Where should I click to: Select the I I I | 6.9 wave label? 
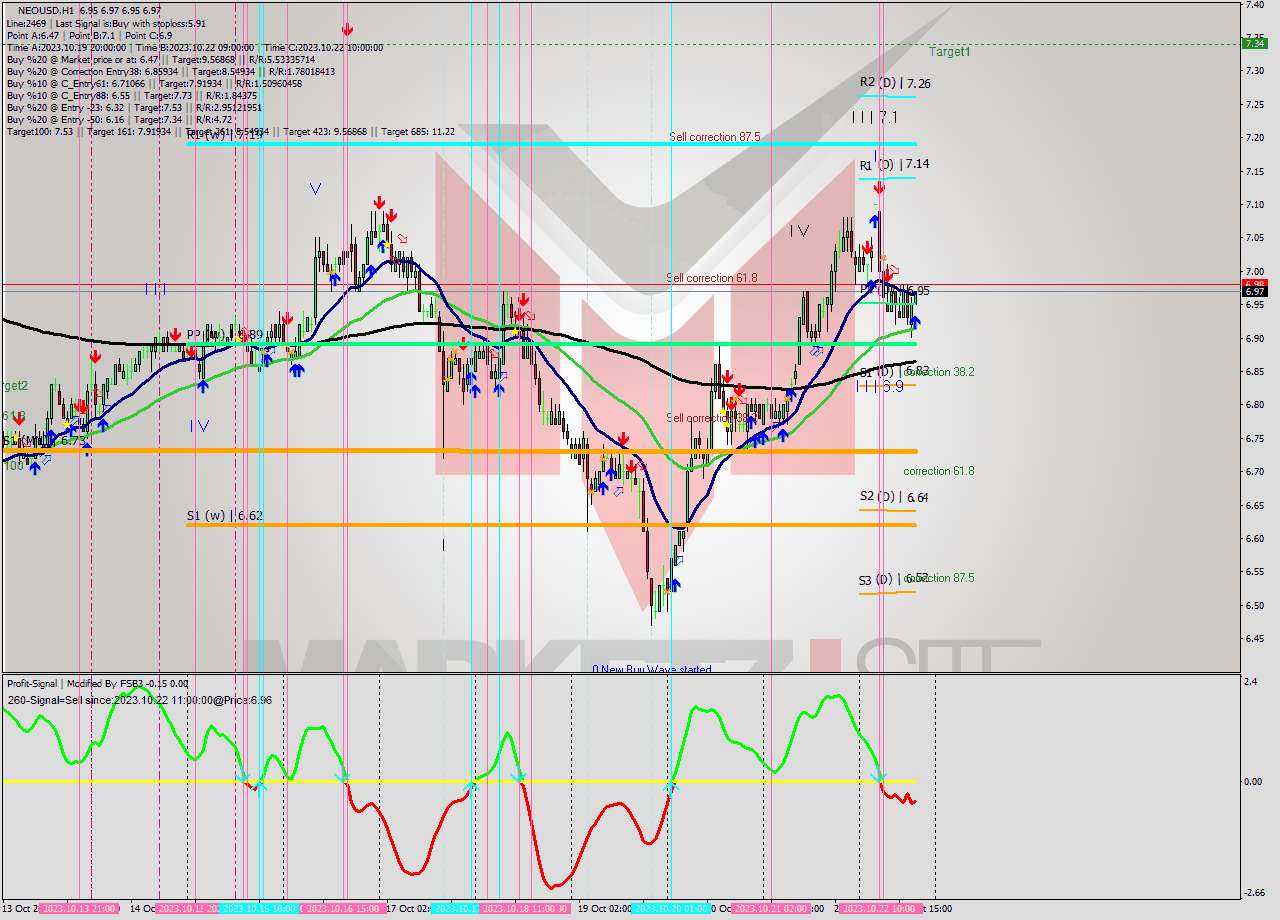point(880,386)
